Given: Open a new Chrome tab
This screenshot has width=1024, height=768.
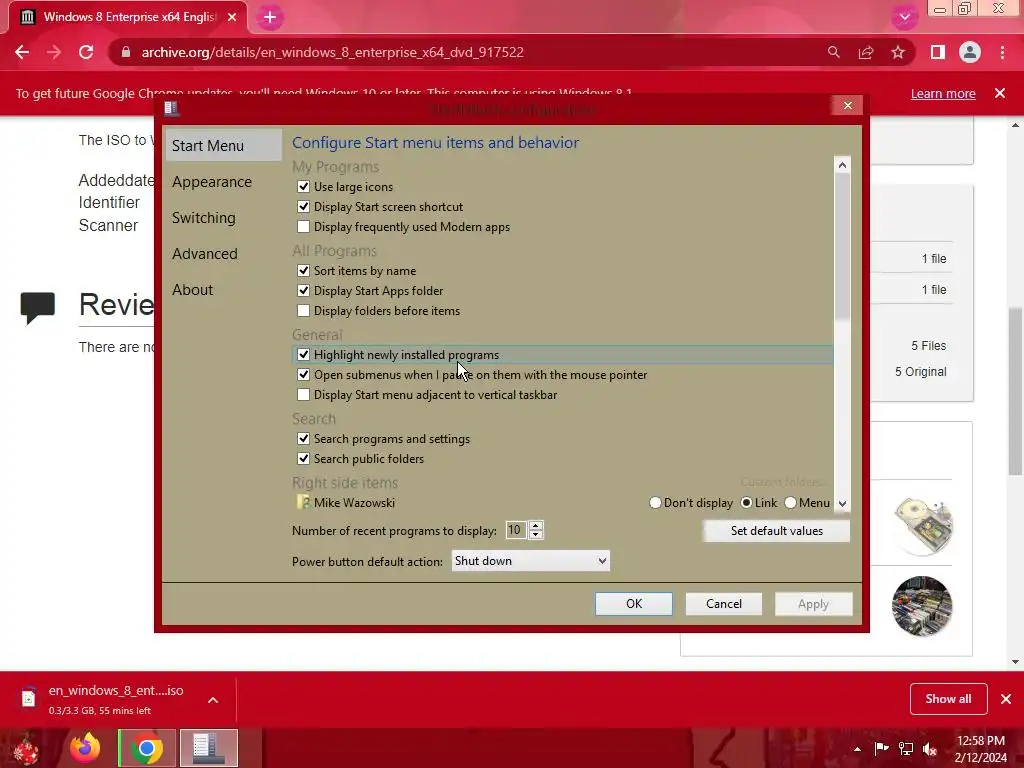Looking at the screenshot, I should click(x=270, y=17).
